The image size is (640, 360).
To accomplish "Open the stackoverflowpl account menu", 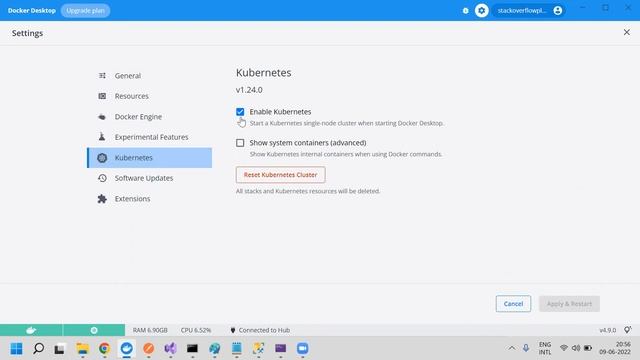I will pyautogui.click(x=529, y=11).
